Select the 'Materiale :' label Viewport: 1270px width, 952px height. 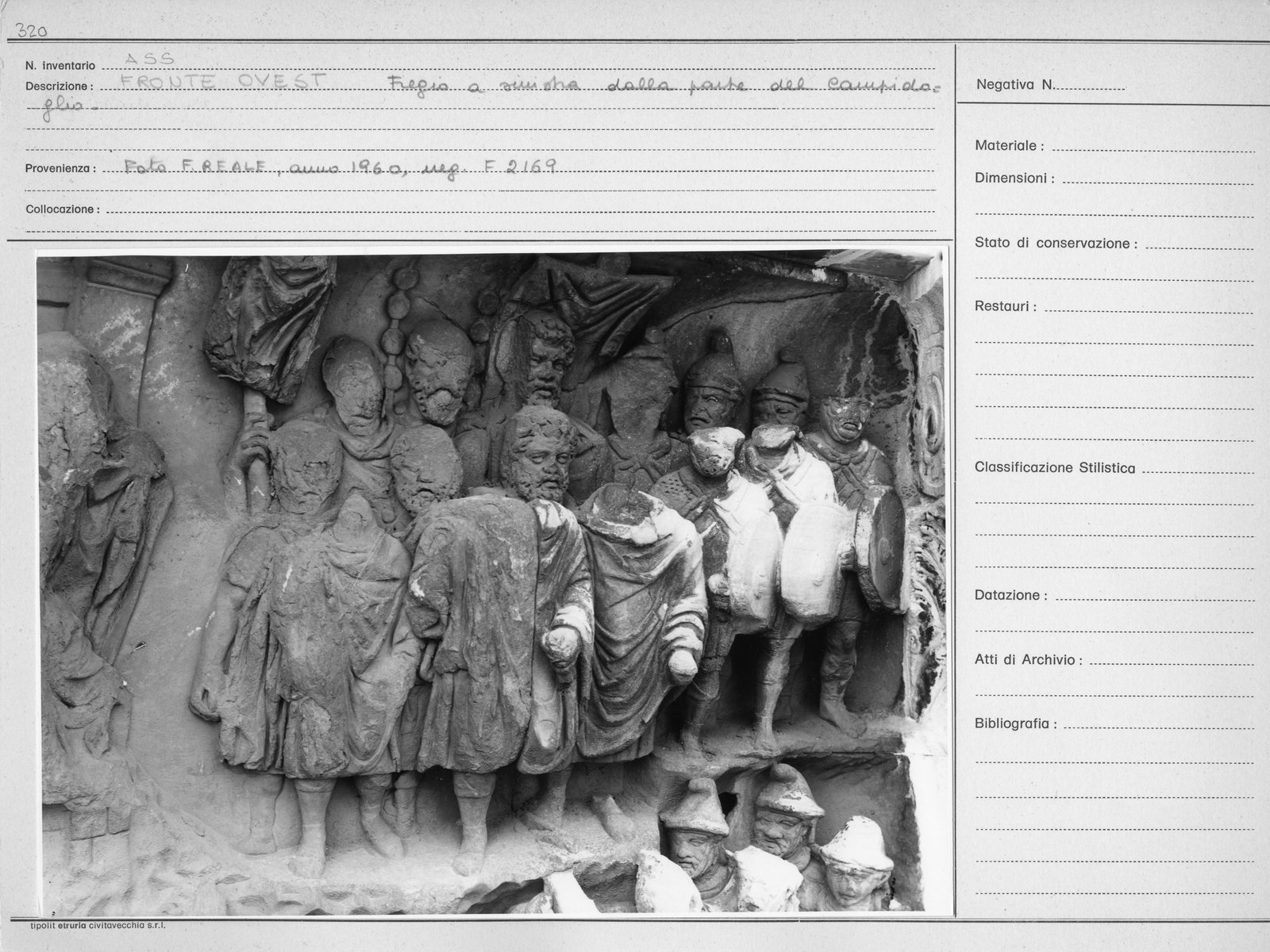(x=1010, y=146)
